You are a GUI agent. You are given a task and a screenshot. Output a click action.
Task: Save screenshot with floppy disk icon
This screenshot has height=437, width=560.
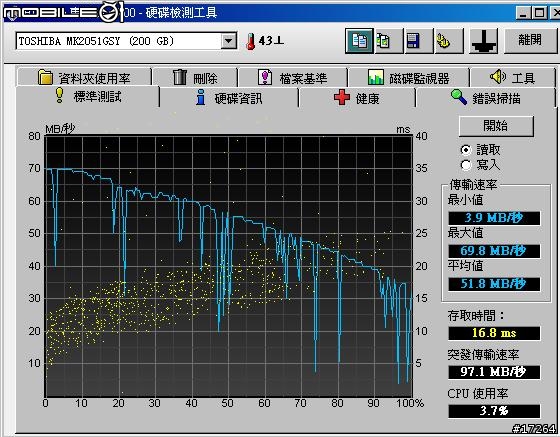pos(418,41)
